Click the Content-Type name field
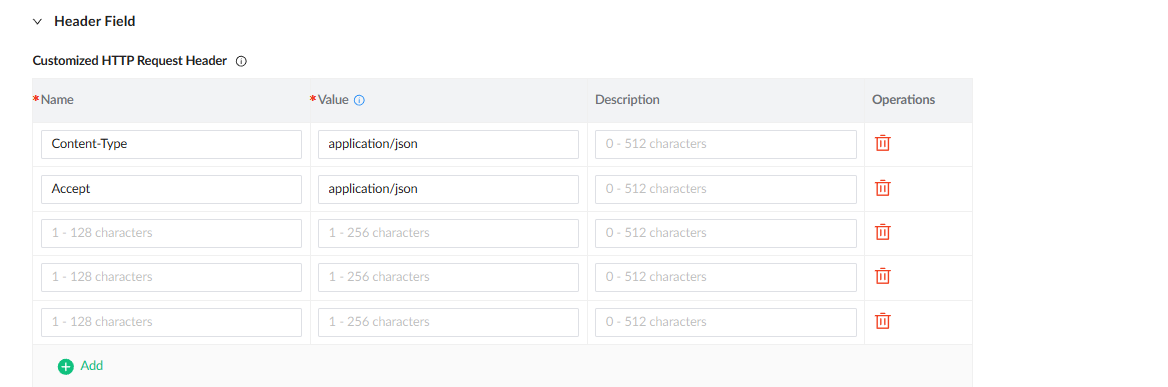Image resolution: width=1168 pixels, height=387 pixels. 171,144
